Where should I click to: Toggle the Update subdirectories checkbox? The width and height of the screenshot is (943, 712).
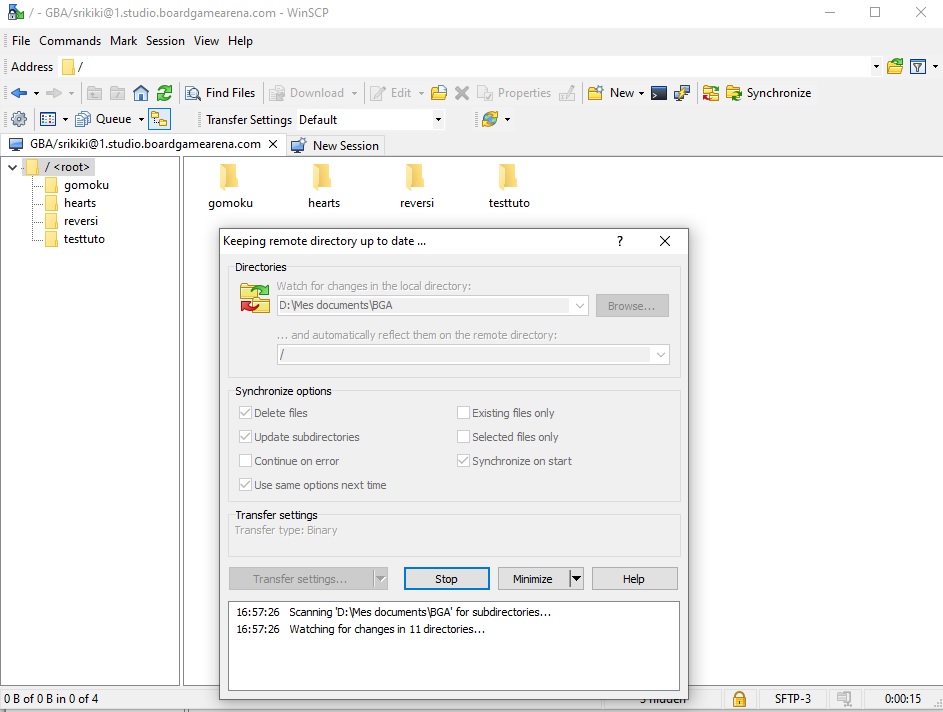[245, 437]
